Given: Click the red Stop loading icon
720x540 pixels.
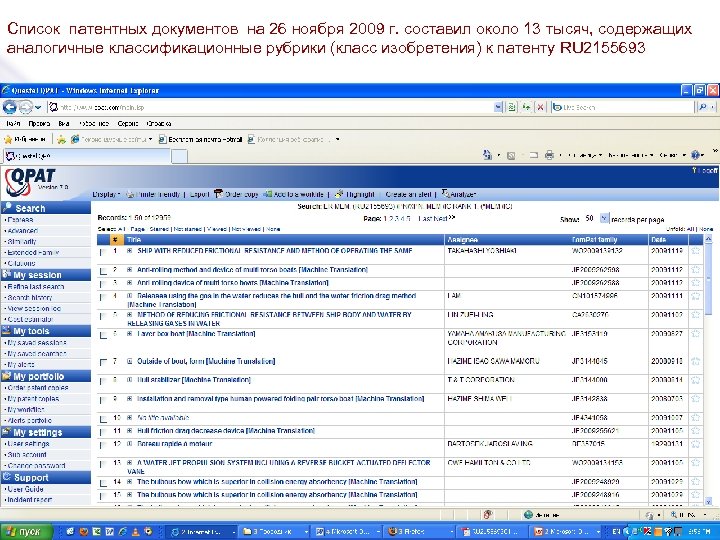Looking at the screenshot, I should pyautogui.click(x=540, y=107).
